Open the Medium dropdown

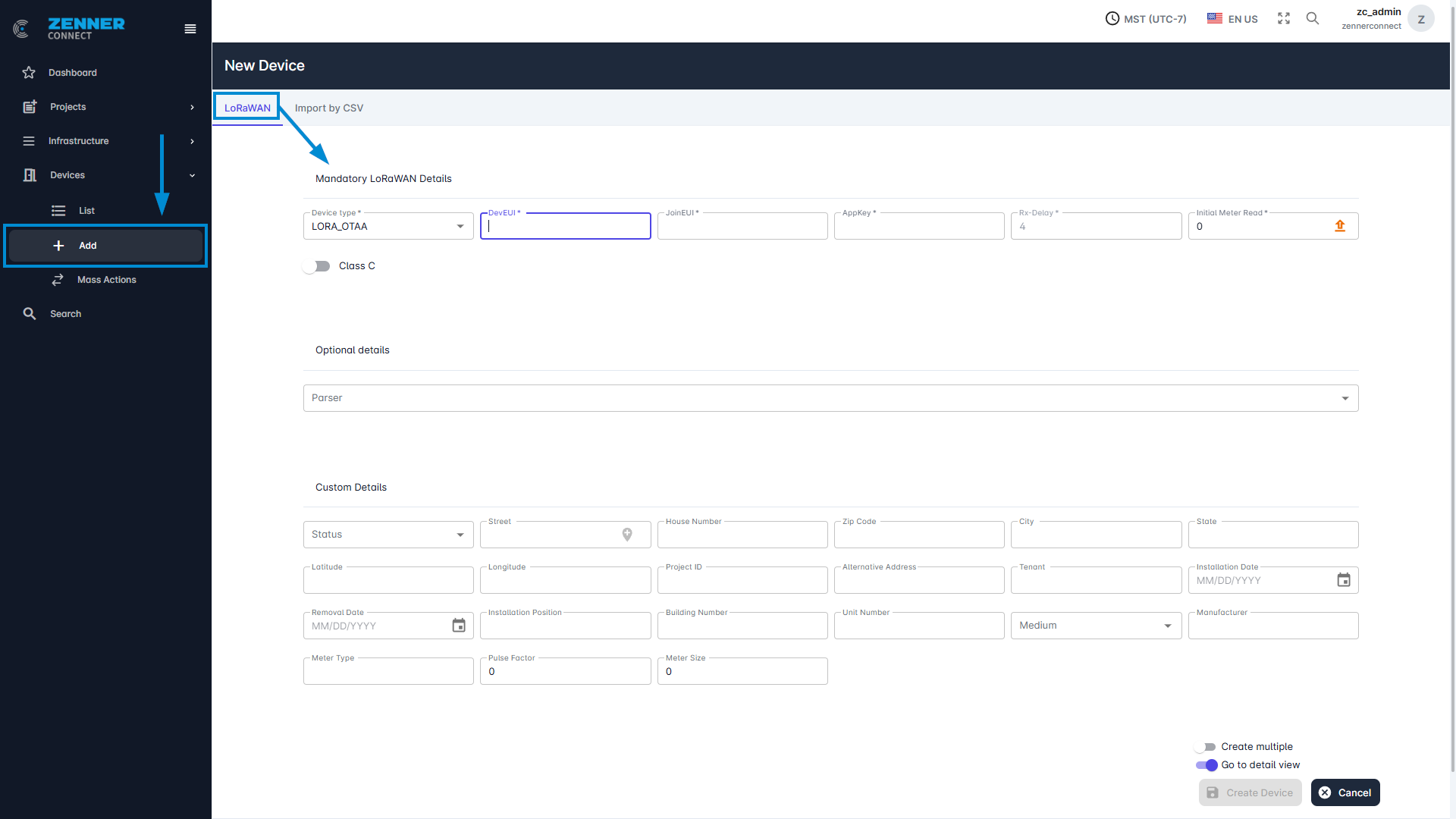click(1096, 626)
